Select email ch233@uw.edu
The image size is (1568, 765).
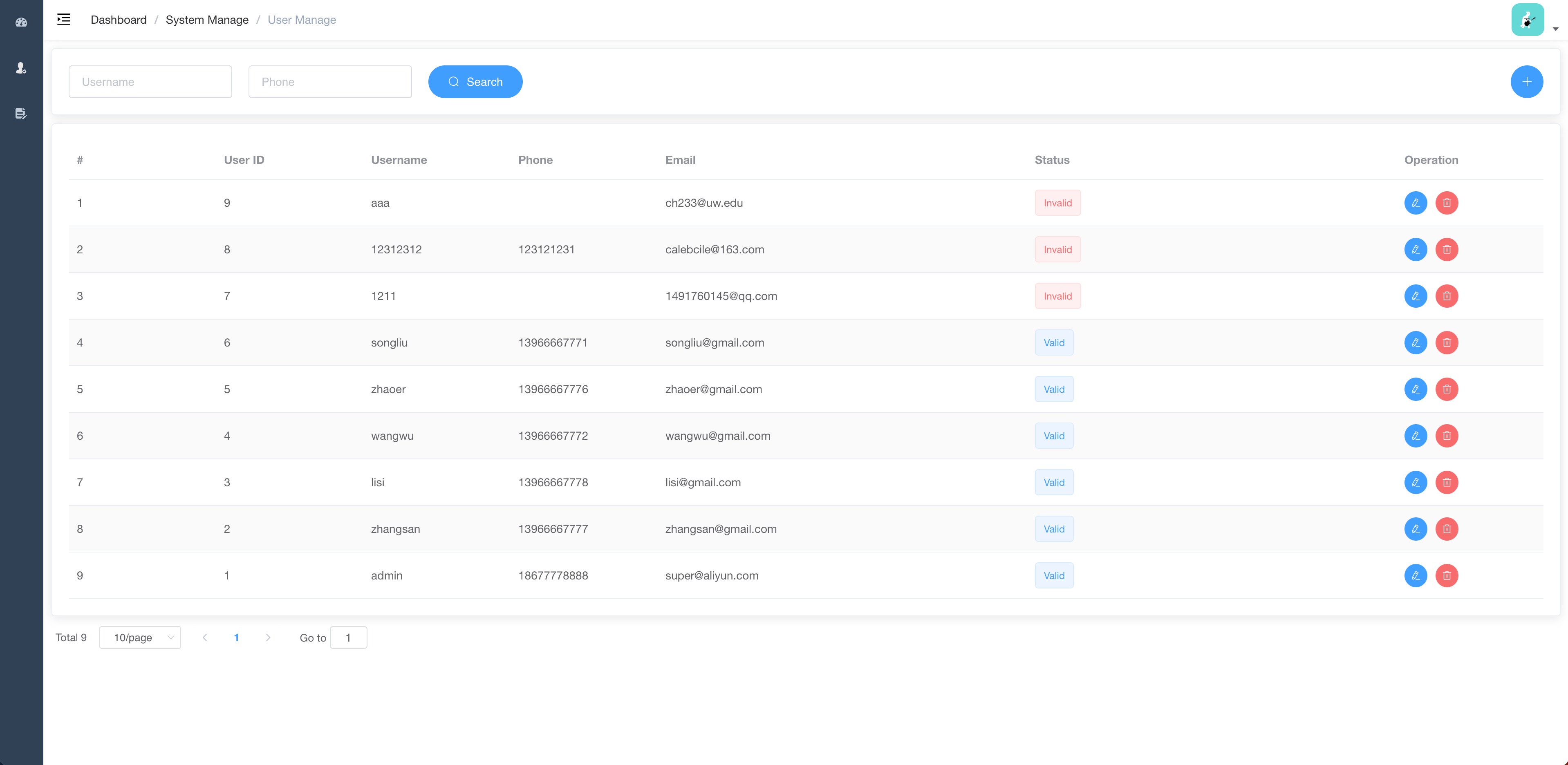coord(703,203)
